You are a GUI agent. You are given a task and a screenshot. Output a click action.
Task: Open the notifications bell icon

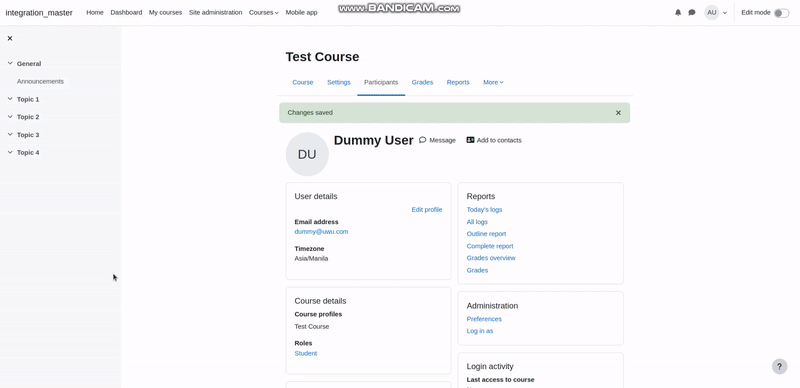click(x=678, y=13)
